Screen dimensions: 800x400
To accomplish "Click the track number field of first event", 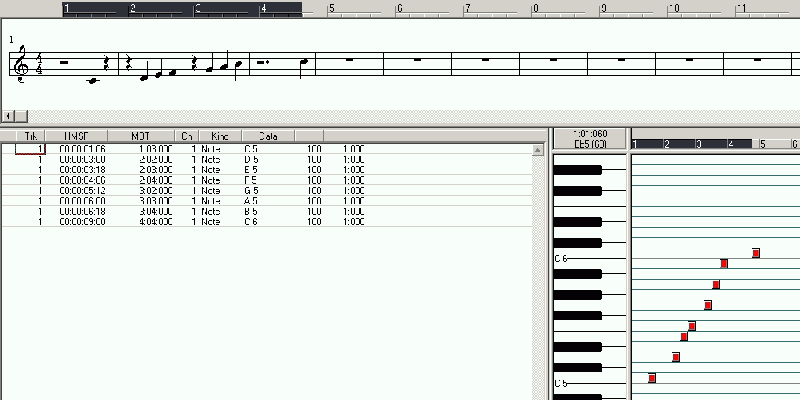I will click(x=30, y=149).
